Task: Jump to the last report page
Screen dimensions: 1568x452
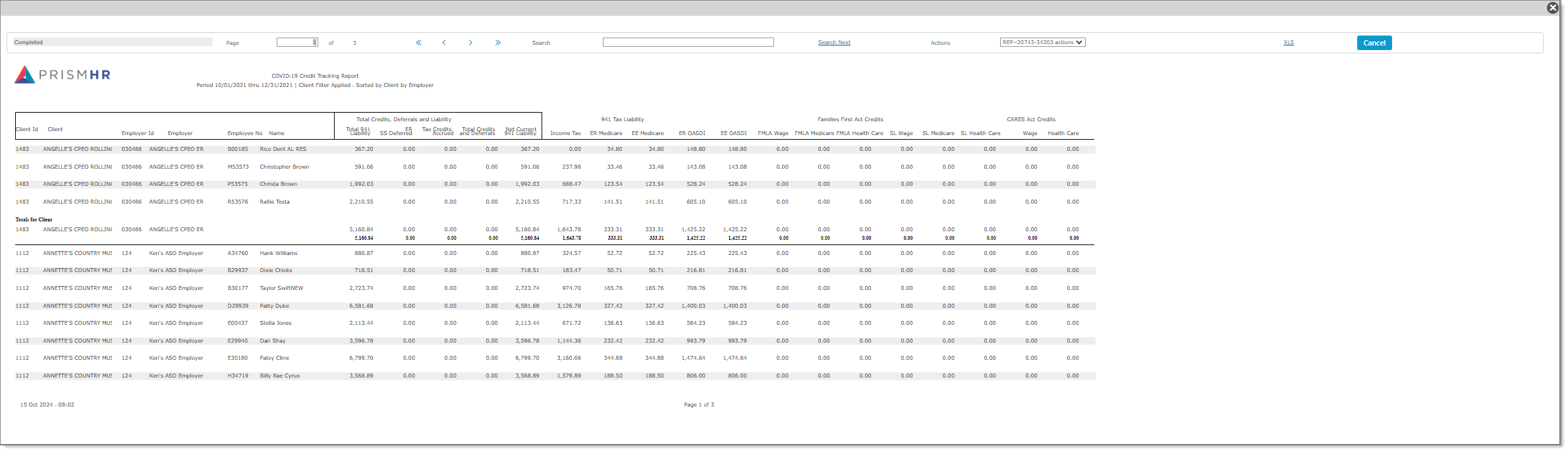Action: (x=498, y=43)
